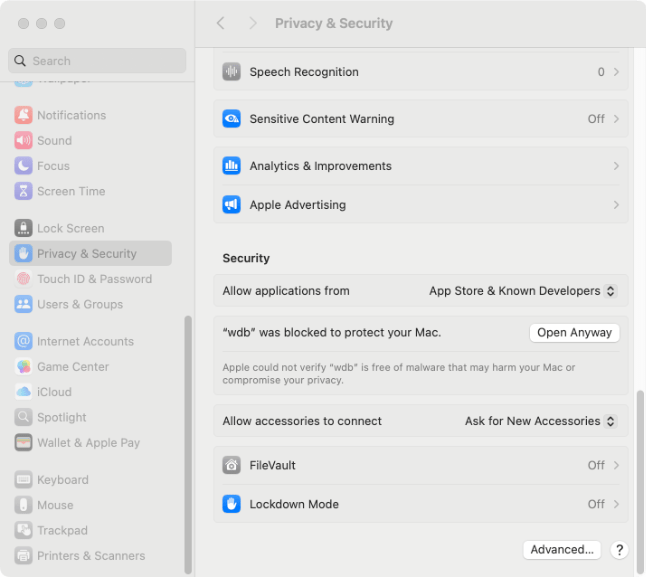
Task: Expand Sensitive Content Warning settings chevron
Action: (616, 119)
